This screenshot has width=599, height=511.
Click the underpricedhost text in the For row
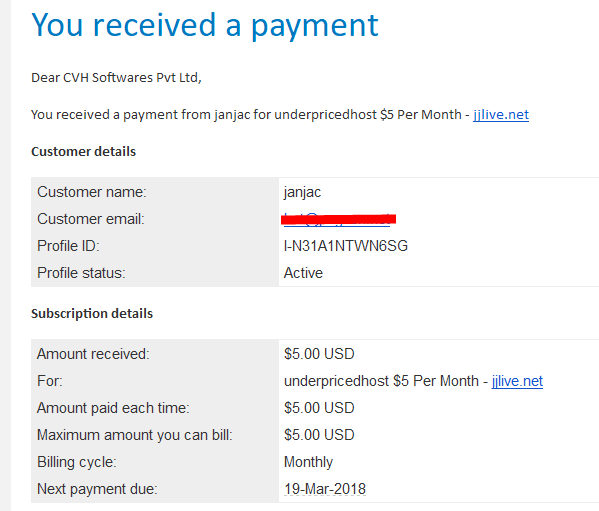pyautogui.click(x=336, y=381)
